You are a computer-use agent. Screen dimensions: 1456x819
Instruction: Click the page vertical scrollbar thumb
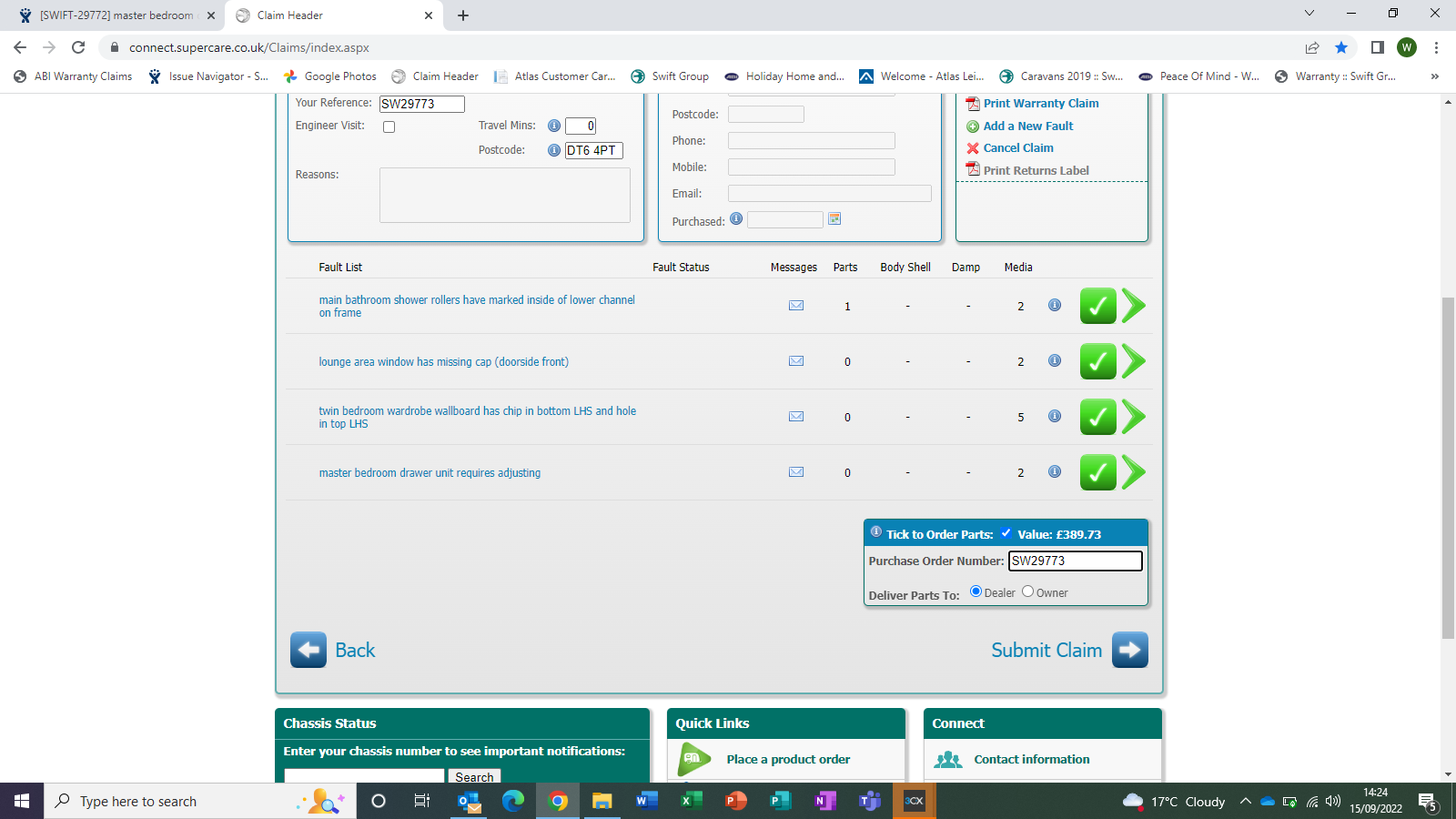coord(1448,468)
